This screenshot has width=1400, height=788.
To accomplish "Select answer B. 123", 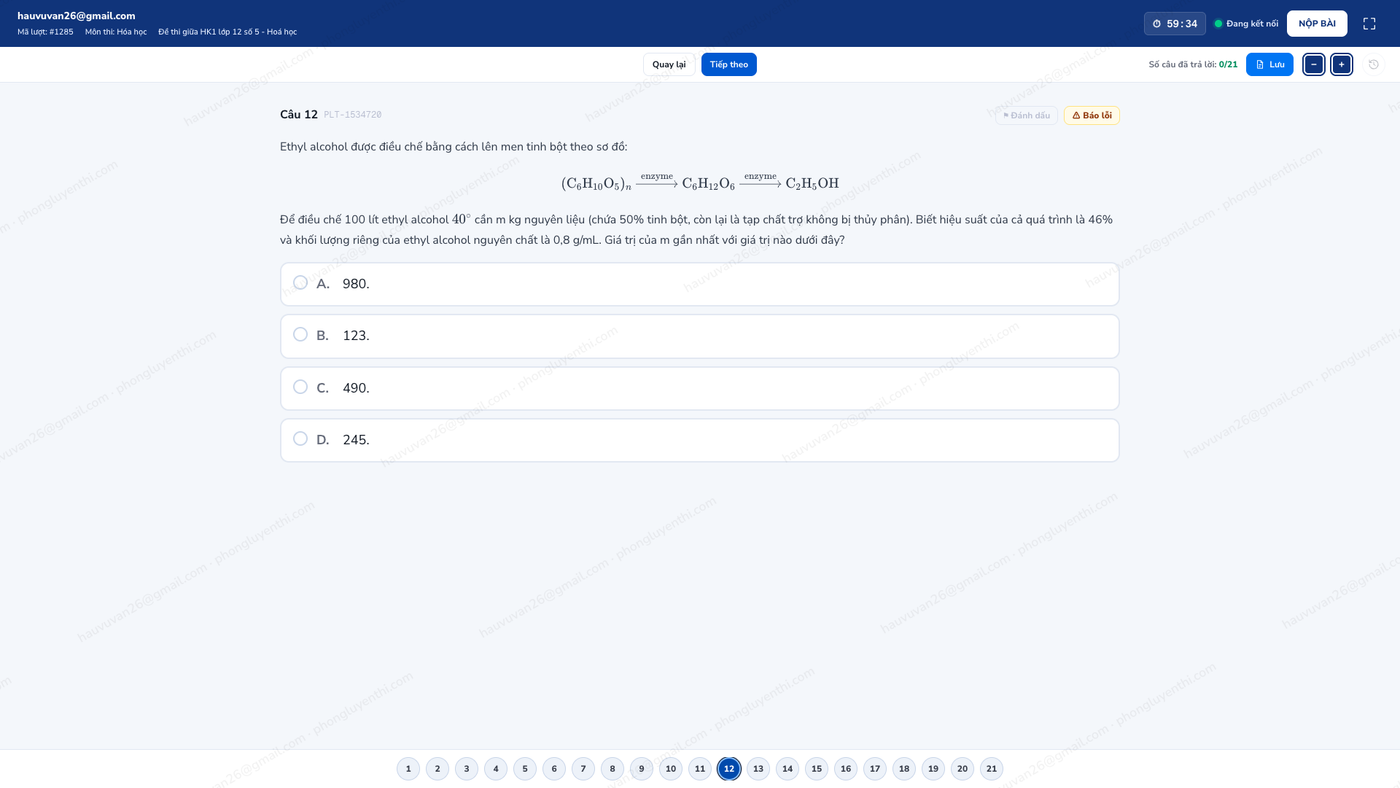I will (x=700, y=336).
